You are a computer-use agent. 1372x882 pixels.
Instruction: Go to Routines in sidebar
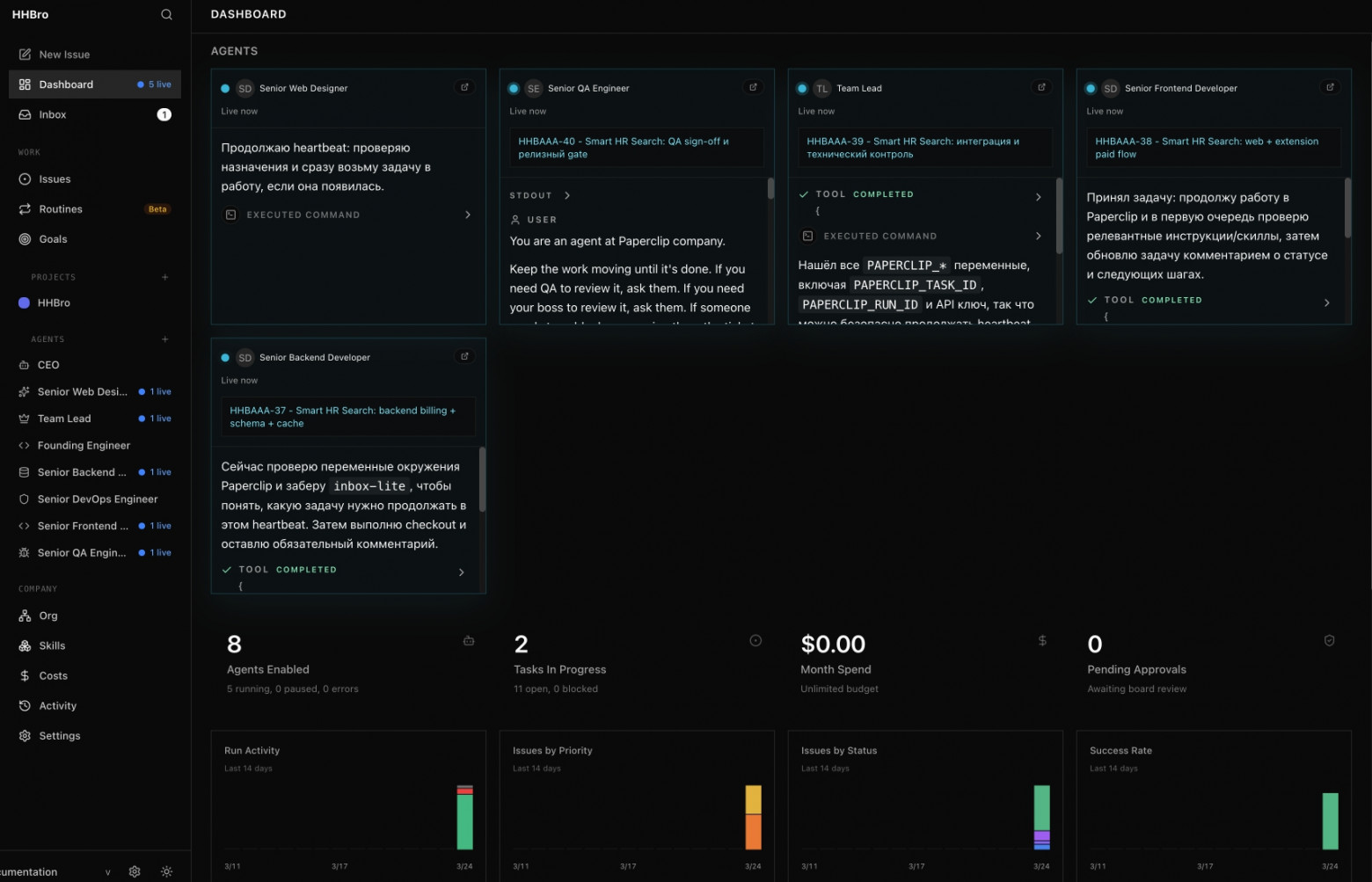point(61,209)
